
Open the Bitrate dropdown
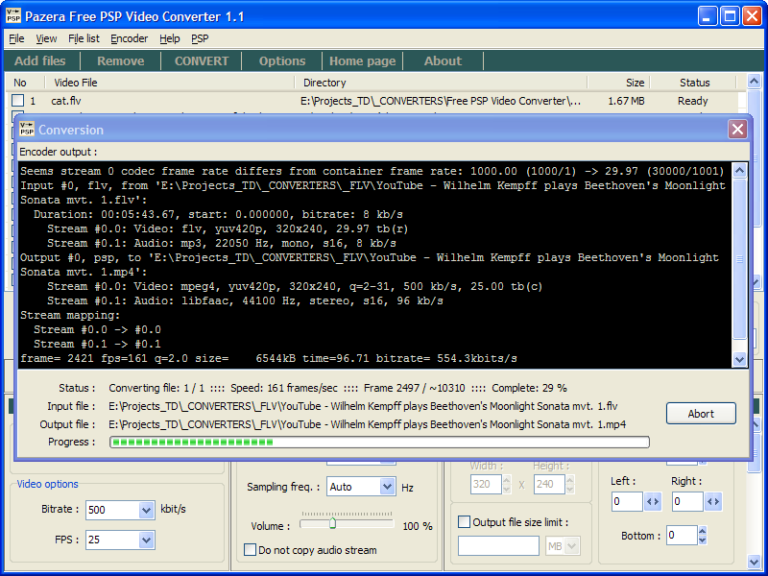click(146, 510)
